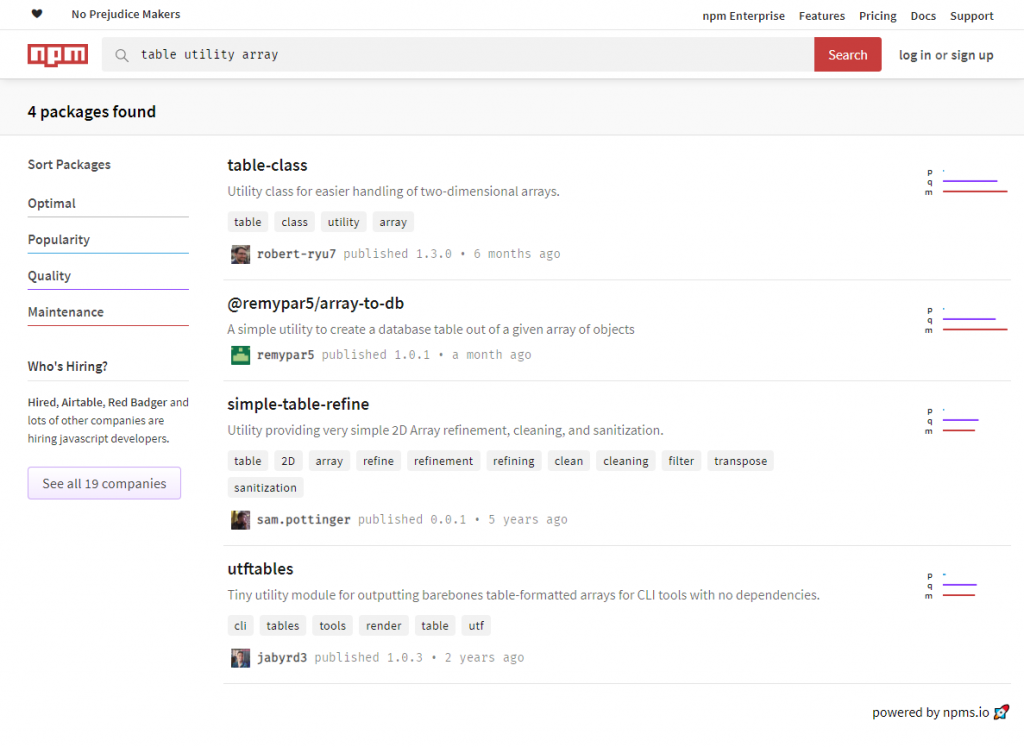Open npm Enterprise menu item
The width and height of the screenshot is (1024, 747).
coord(743,16)
